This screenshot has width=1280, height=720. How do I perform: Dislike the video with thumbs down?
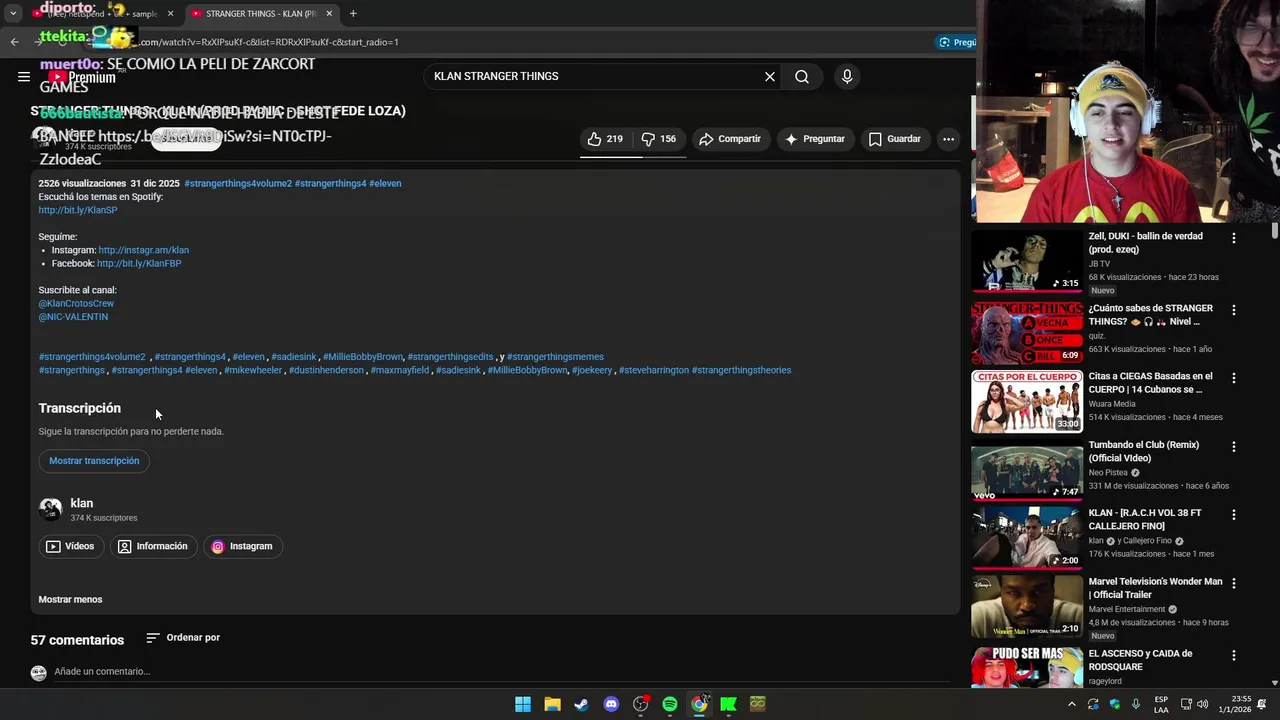click(660, 139)
